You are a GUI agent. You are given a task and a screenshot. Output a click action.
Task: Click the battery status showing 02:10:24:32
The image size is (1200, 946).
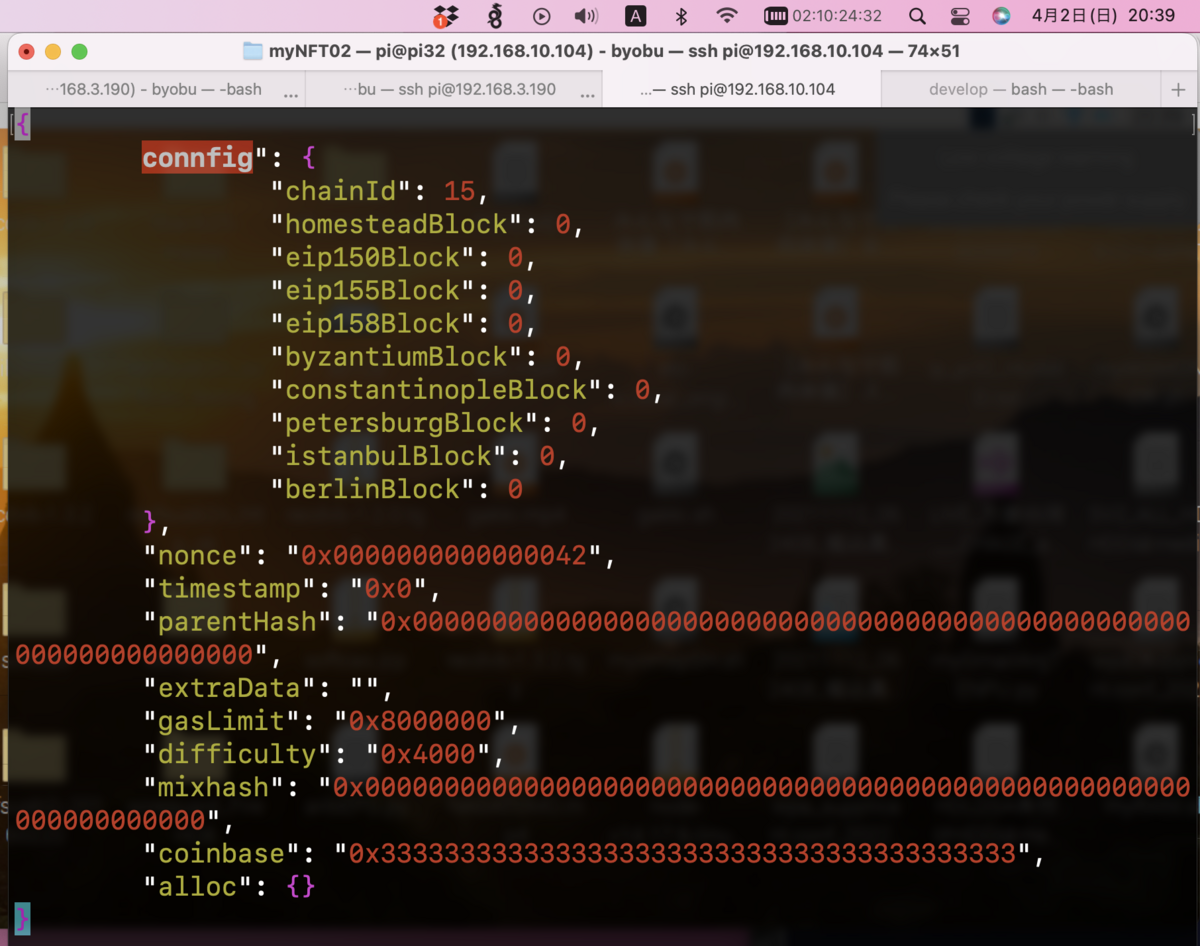click(x=823, y=16)
